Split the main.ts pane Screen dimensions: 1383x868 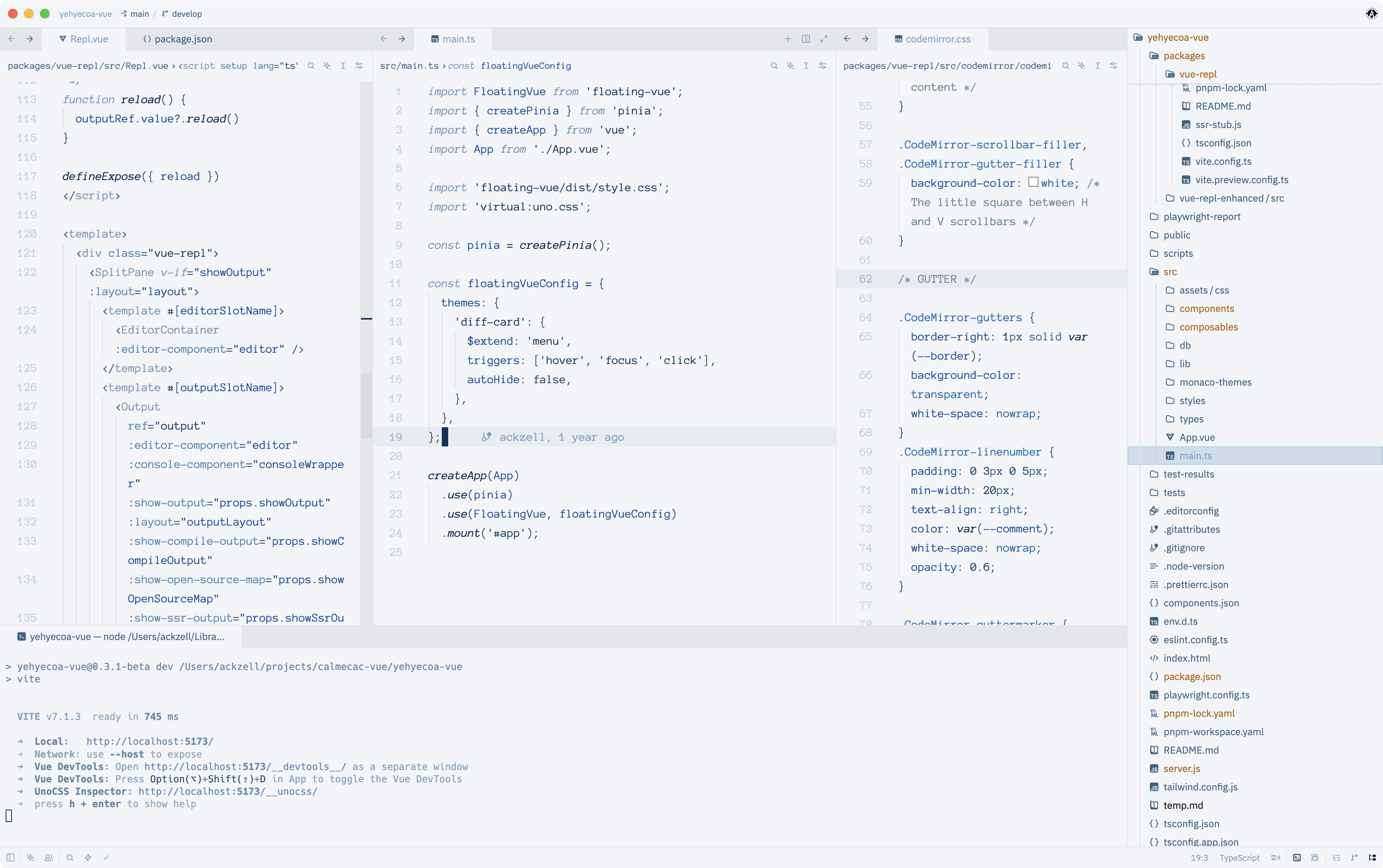point(806,38)
